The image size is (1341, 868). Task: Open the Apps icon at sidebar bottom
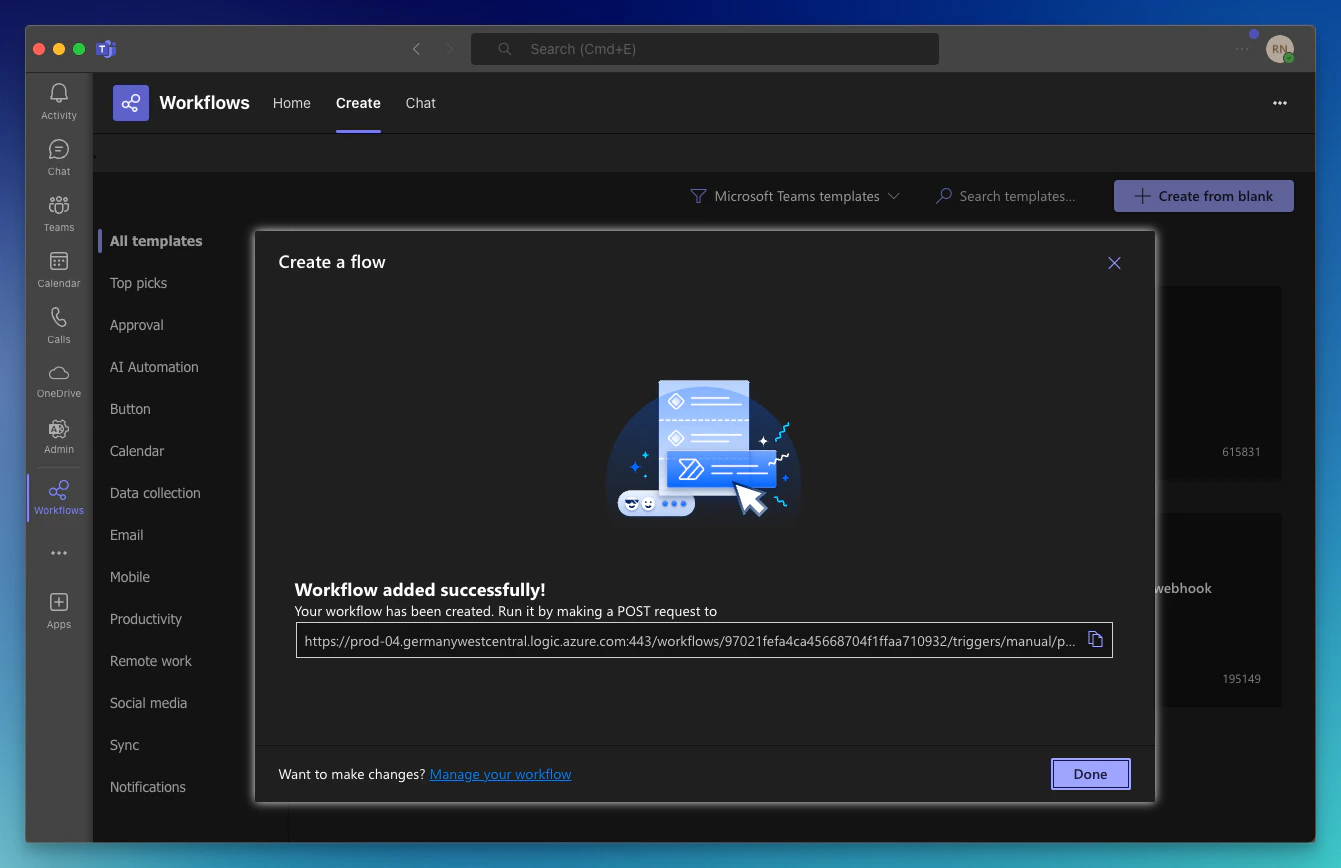point(58,608)
